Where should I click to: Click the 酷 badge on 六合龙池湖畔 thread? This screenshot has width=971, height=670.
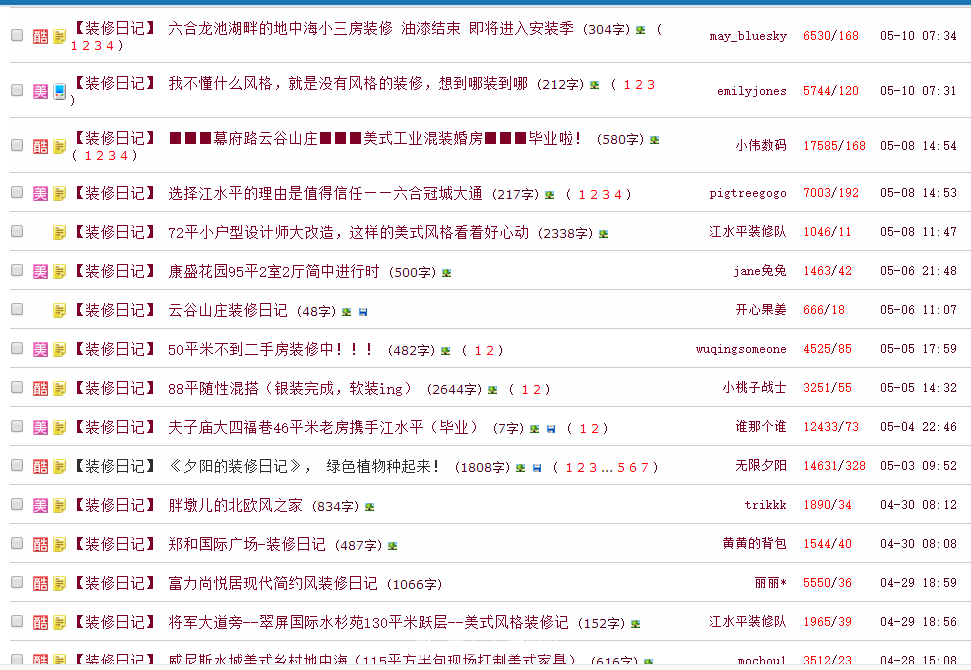tap(40, 36)
